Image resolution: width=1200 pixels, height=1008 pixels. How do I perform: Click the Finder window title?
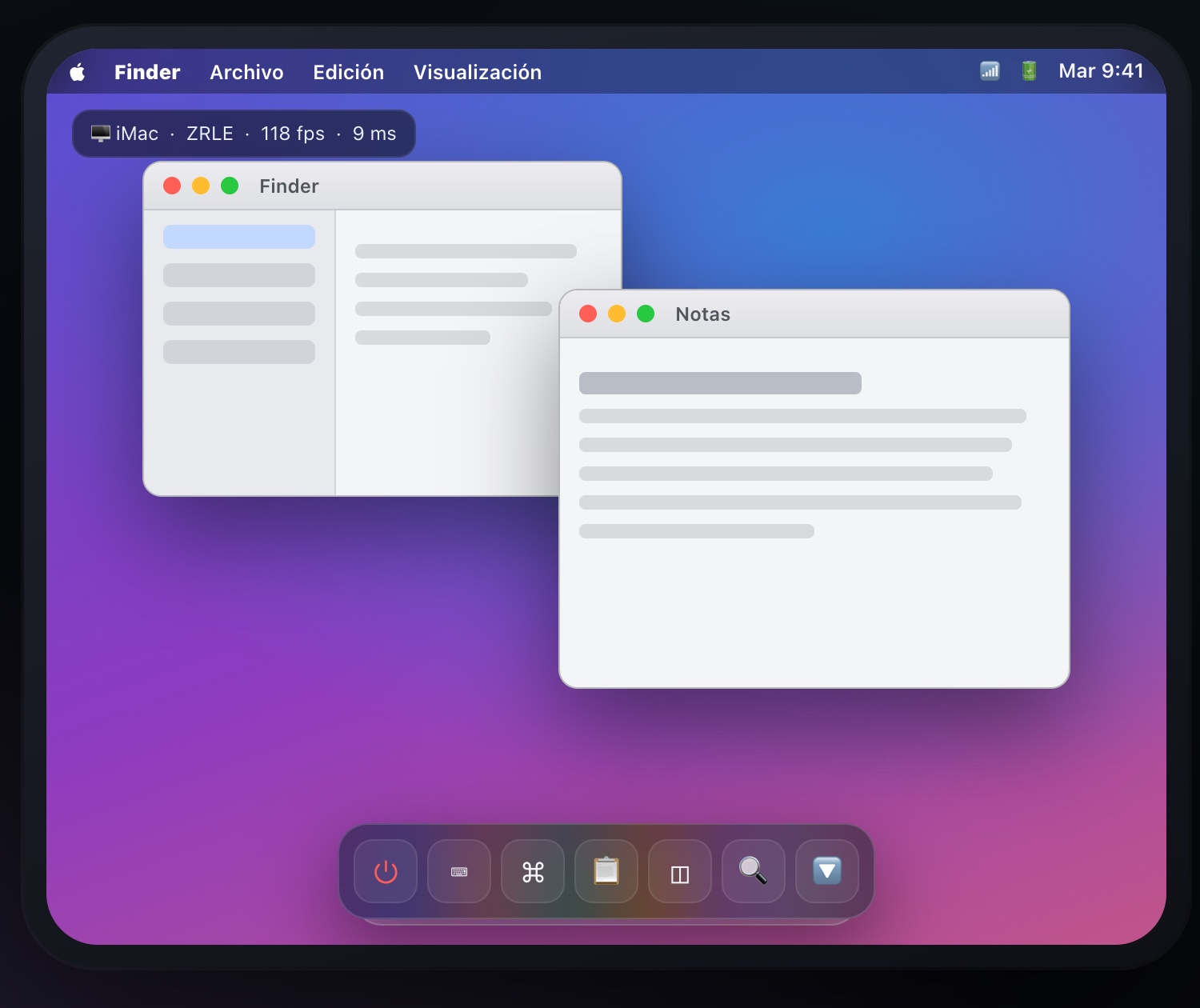(289, 186)
